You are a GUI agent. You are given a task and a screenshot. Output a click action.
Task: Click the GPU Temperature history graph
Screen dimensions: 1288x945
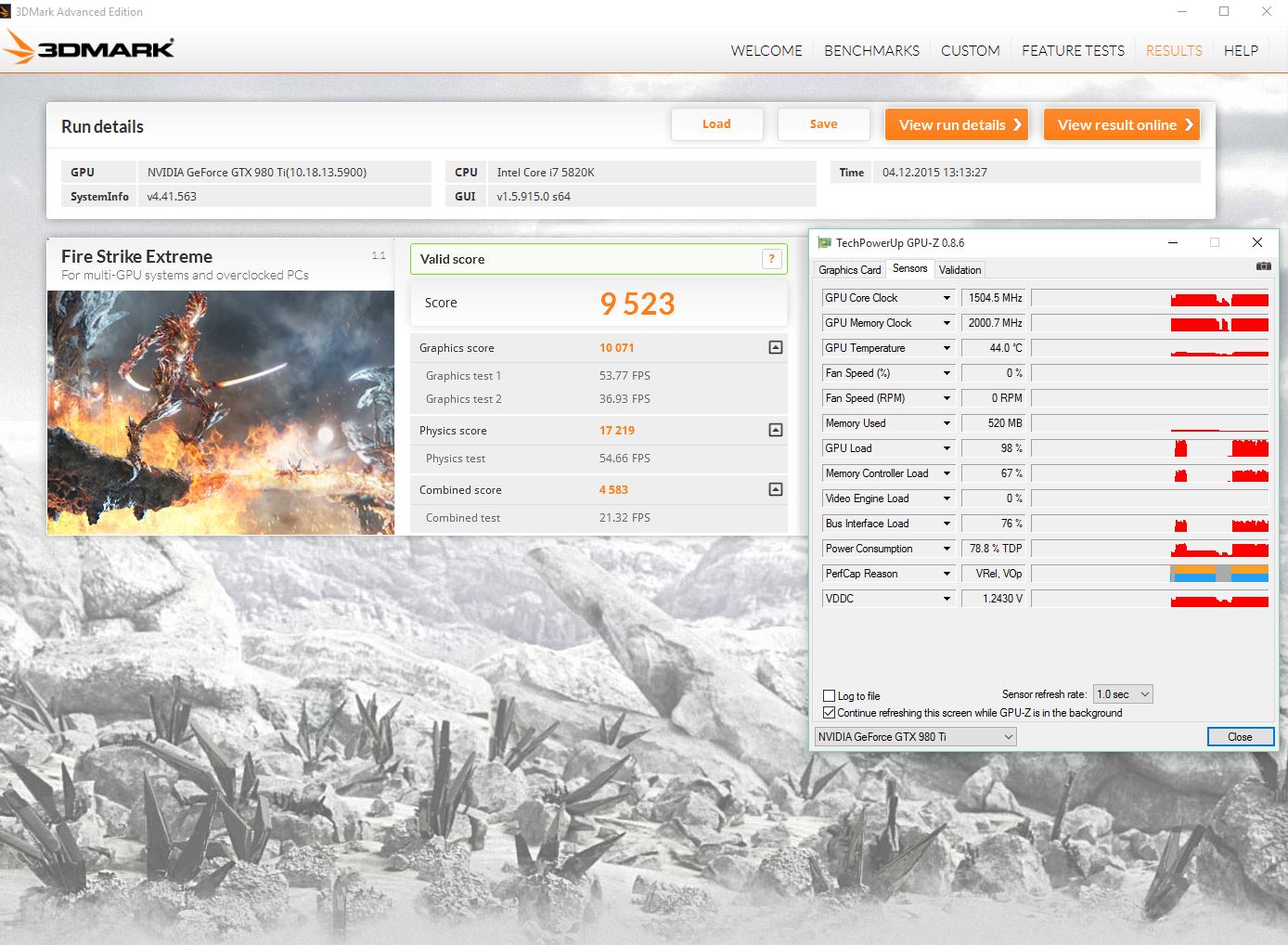[1150, 348]
